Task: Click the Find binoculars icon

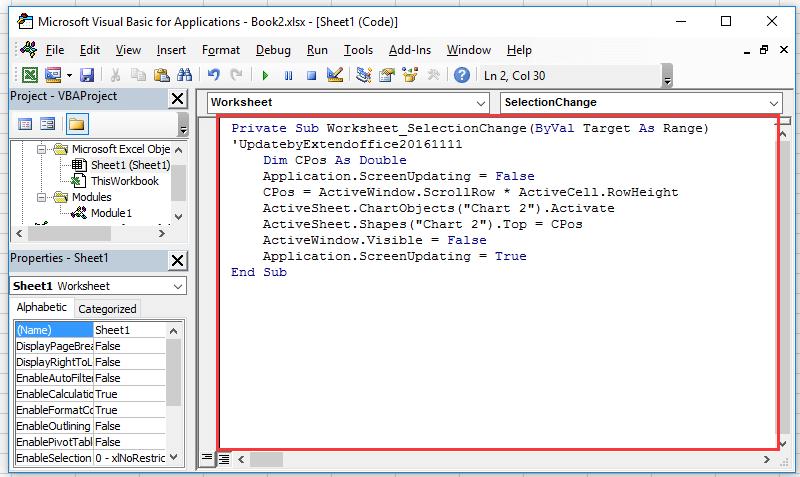Action: pyautogui.click(x=184, y=76)
